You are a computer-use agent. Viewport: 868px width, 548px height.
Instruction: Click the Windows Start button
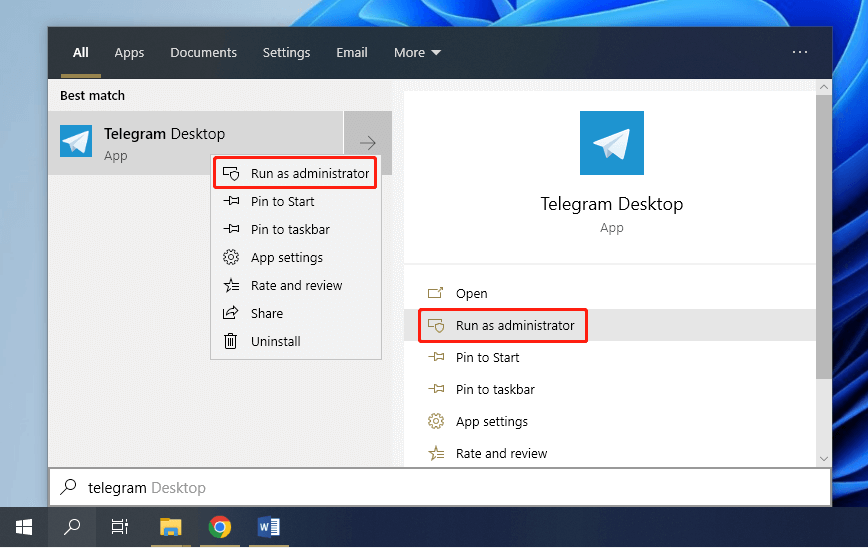pyautogui.click(x=24, y=527)
